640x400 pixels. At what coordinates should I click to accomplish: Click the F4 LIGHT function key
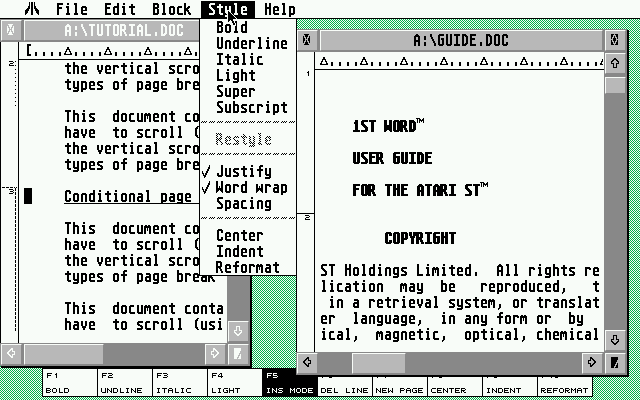[235, 382]
